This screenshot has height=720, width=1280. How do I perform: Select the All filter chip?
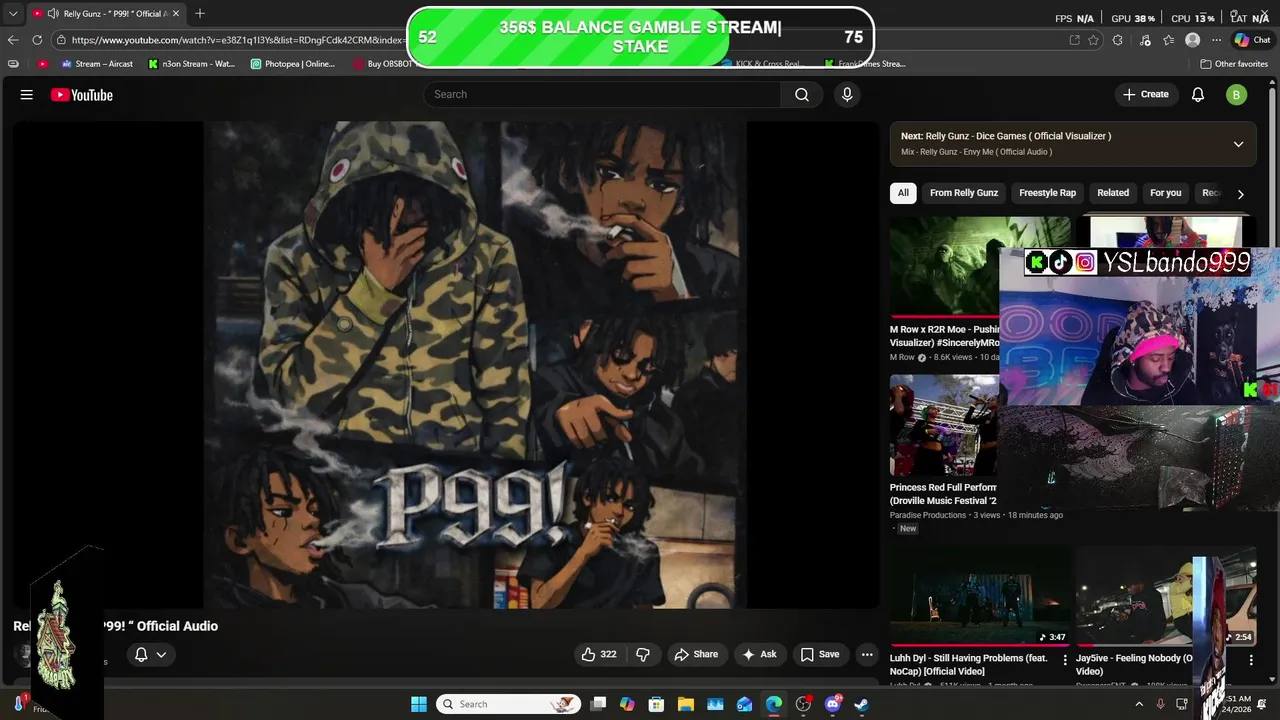click(x=903, y=193)
